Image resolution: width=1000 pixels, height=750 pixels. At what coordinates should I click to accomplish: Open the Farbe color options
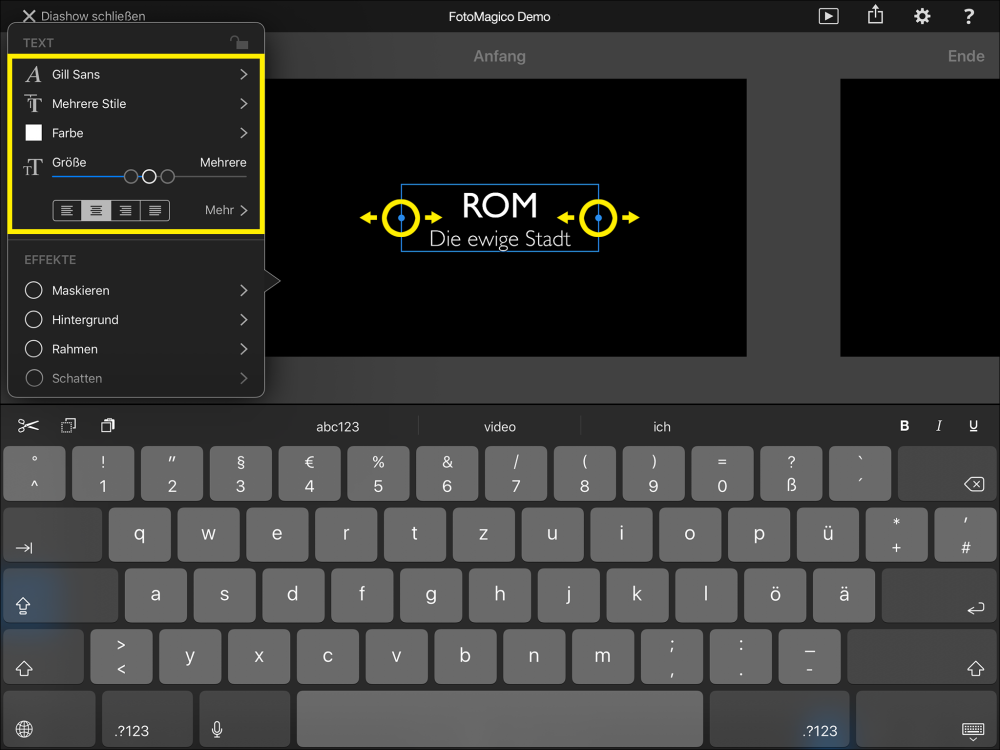[x=136, y=133]
